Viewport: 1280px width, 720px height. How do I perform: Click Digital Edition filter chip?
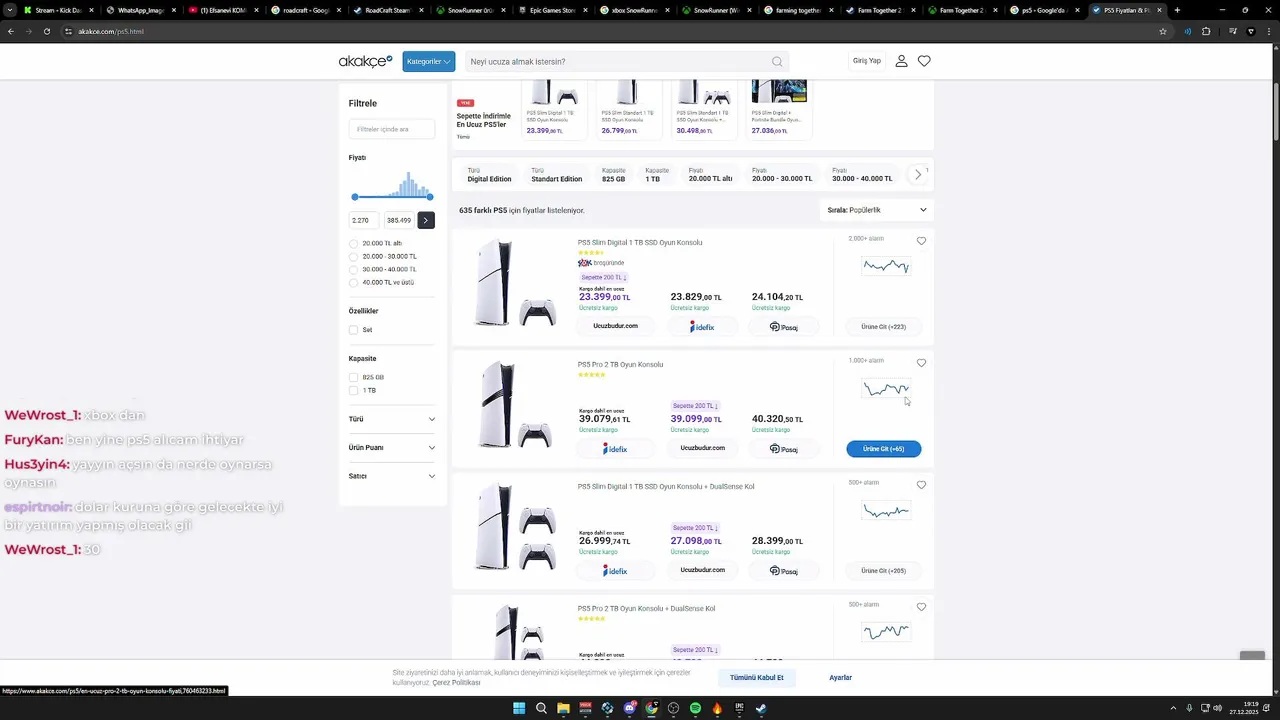coord(490,175)
